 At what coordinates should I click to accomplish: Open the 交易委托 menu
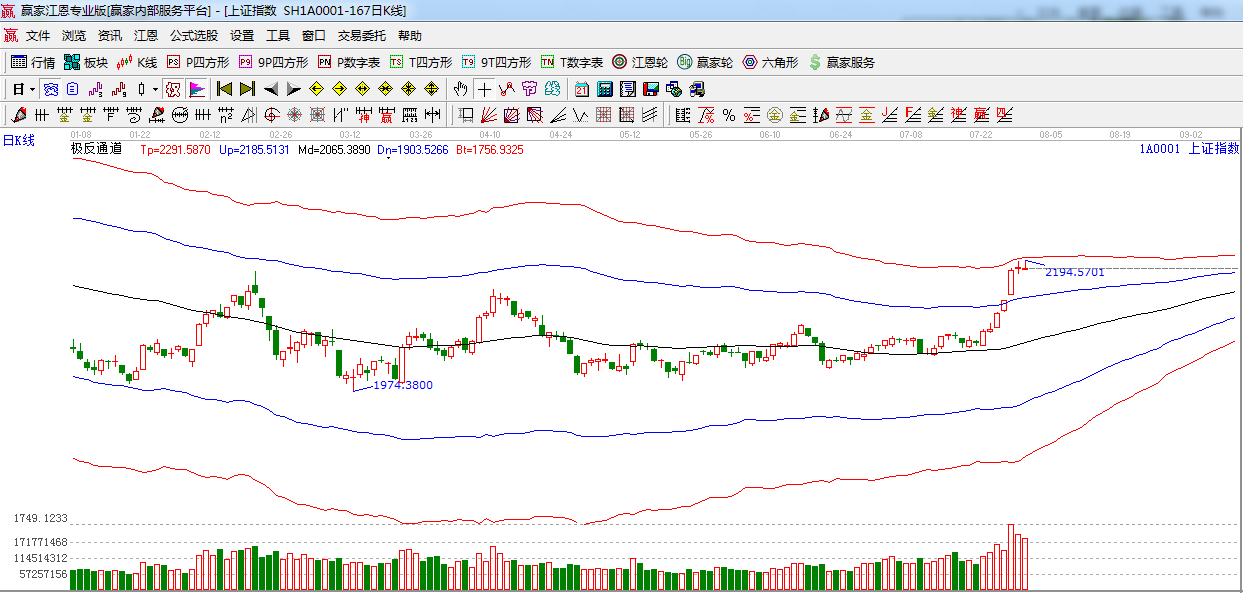pos(361,35)
